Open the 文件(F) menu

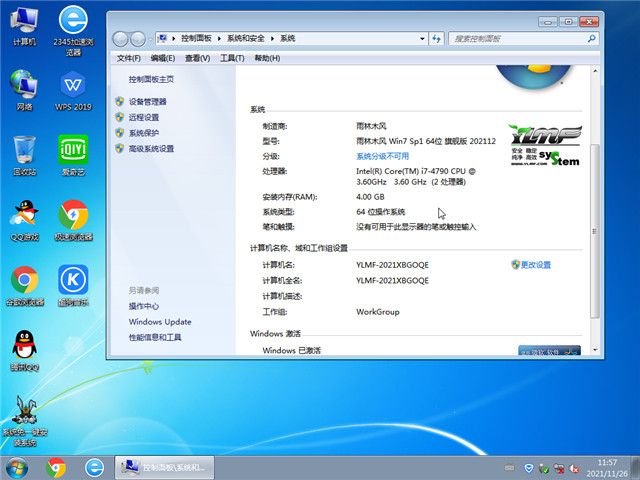(x=129, y=58)
